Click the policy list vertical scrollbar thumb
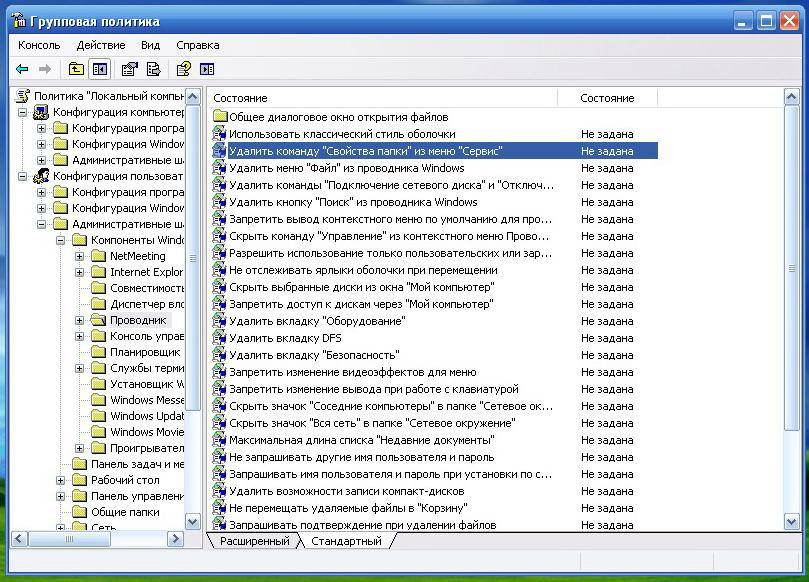The image size is (809, 582). pos(791,268)
